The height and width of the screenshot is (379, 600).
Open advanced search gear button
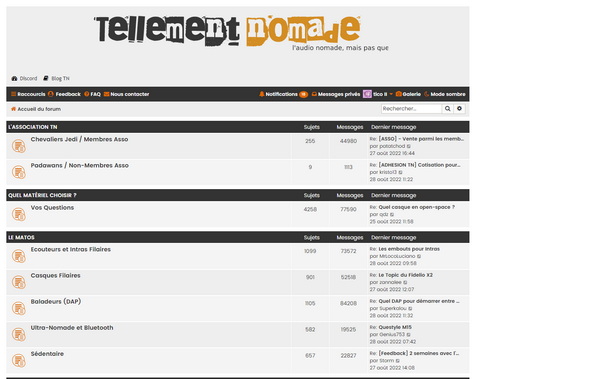click(459, 109)
